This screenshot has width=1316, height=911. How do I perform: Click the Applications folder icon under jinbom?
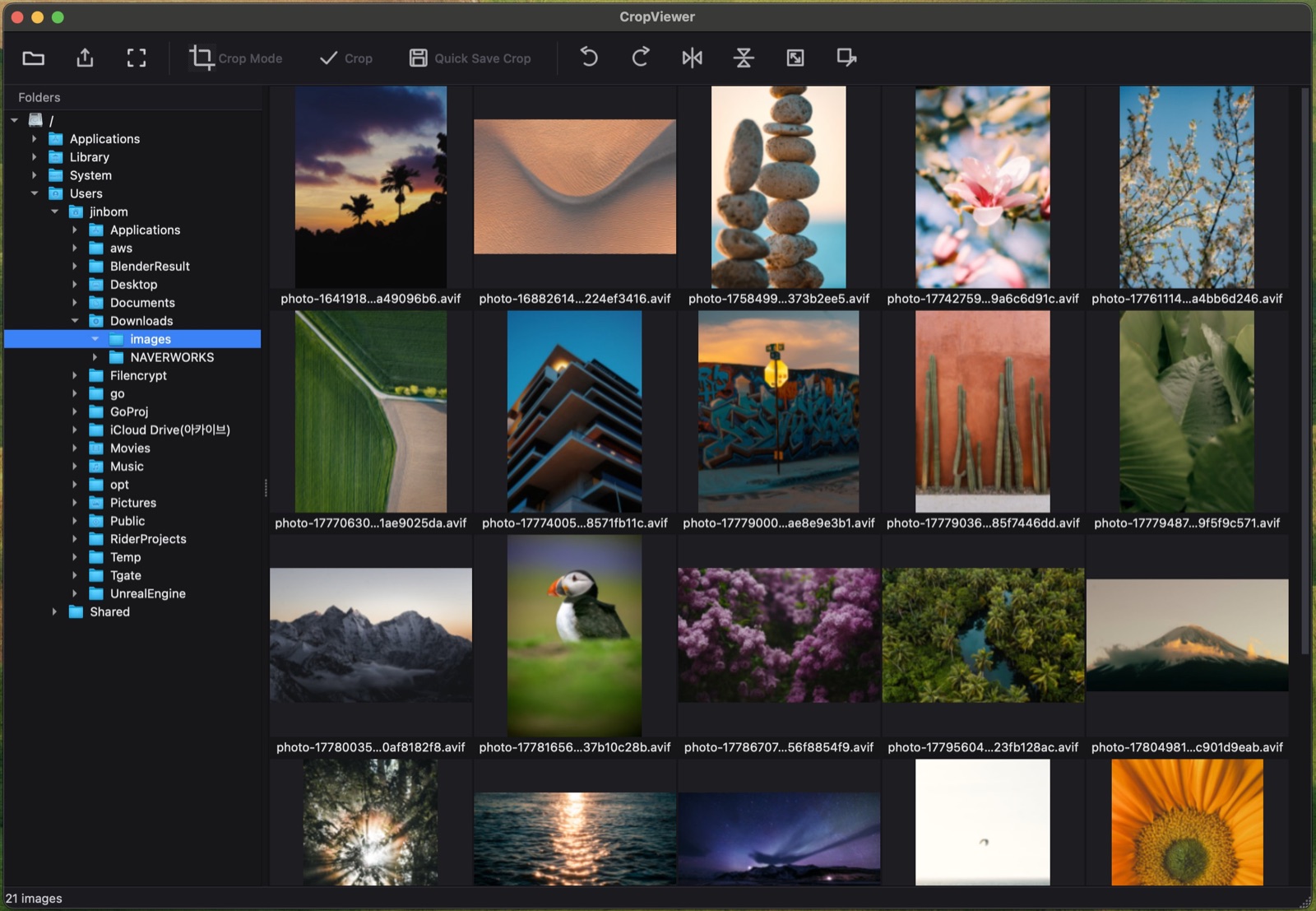(x=96, y=230)
